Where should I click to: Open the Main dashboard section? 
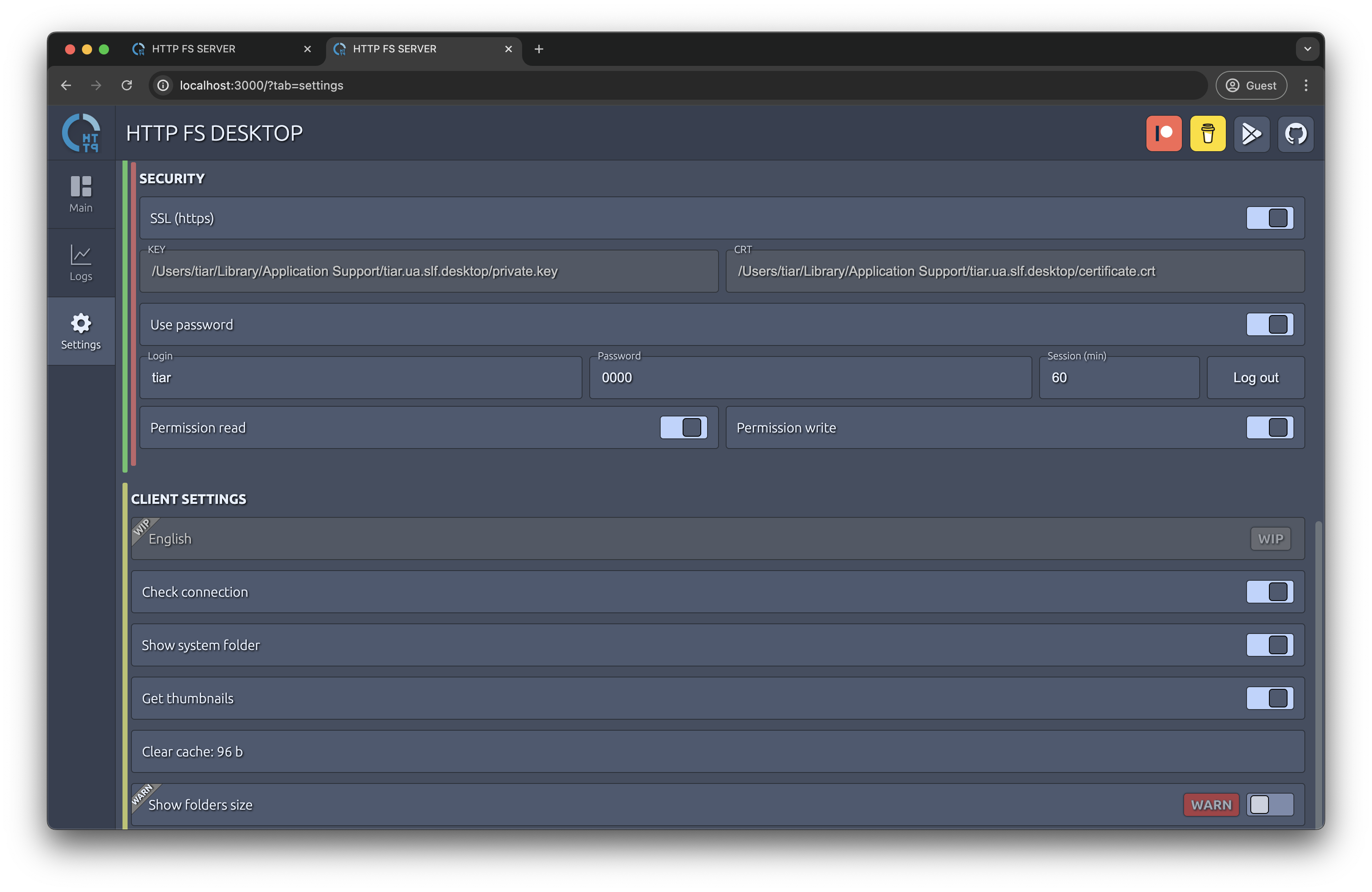[81, 195]
